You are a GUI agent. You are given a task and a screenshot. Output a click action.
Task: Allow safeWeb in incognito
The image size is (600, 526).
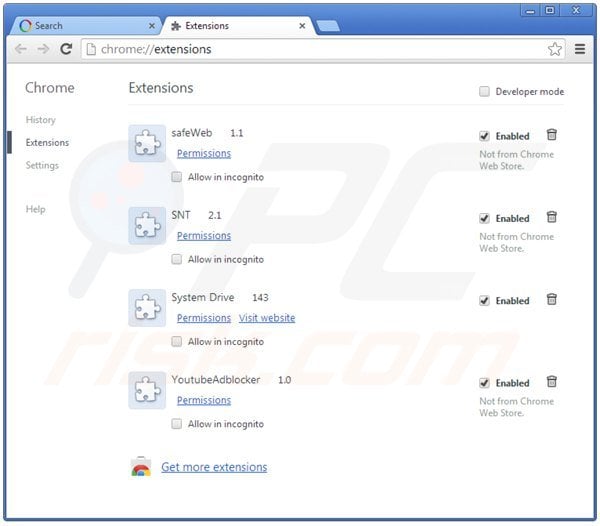click(176, 177)
